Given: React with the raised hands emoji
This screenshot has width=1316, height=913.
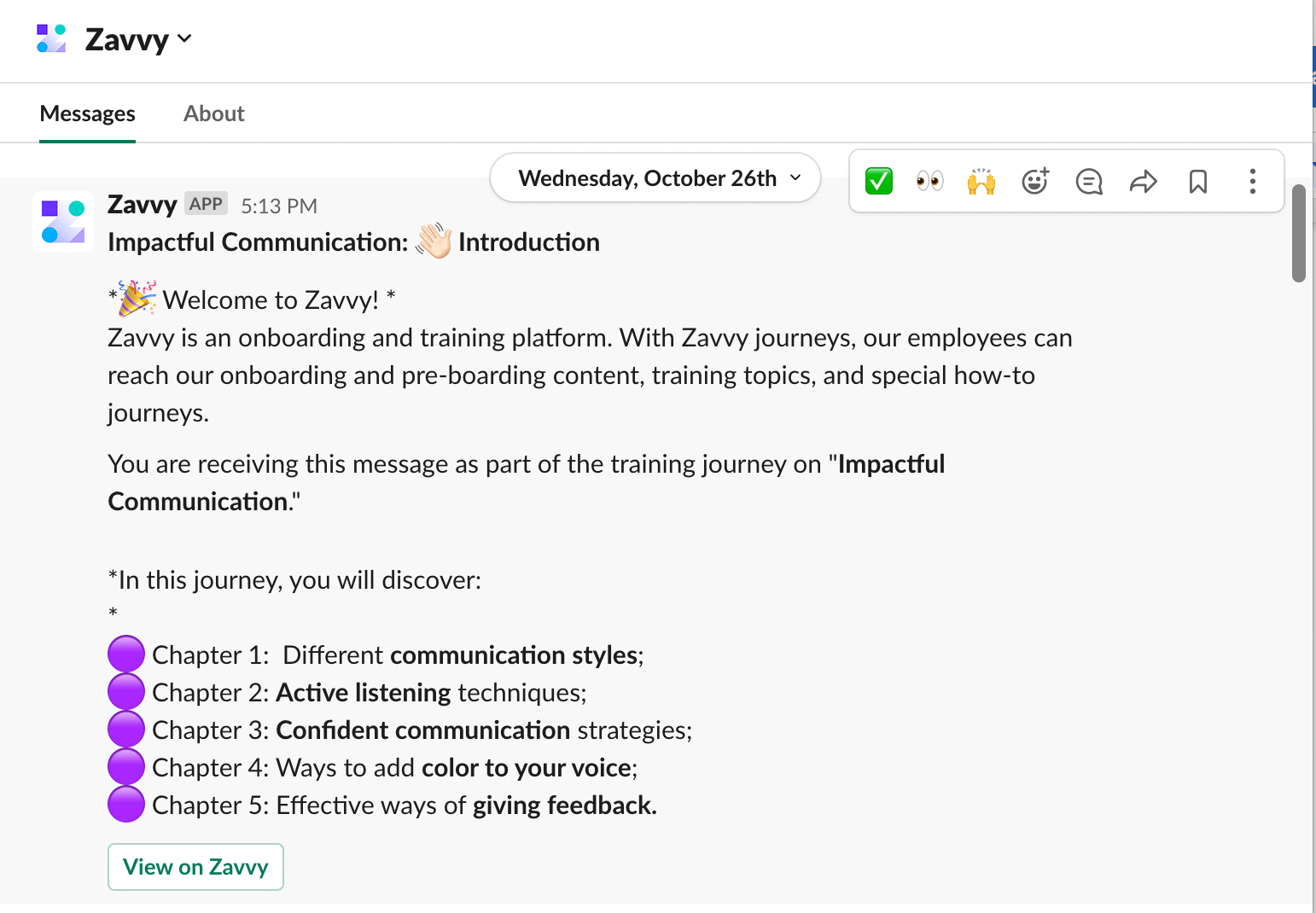Looking at the screenshot, I should pos(981,181).
